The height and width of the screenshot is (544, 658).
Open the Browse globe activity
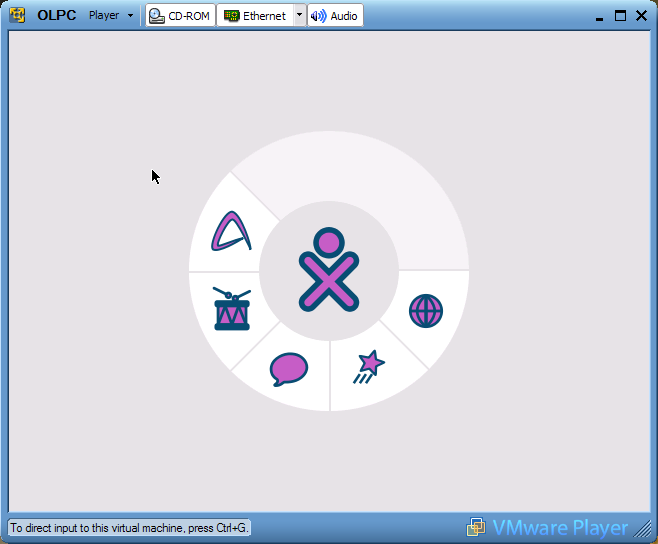point(426,311)
